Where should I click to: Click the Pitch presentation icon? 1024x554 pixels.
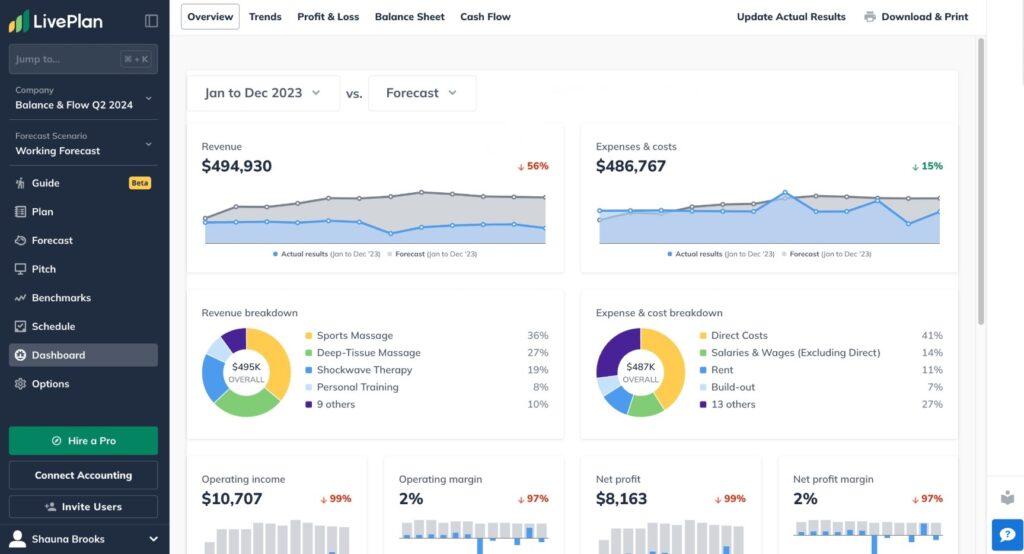coord(21,269)
